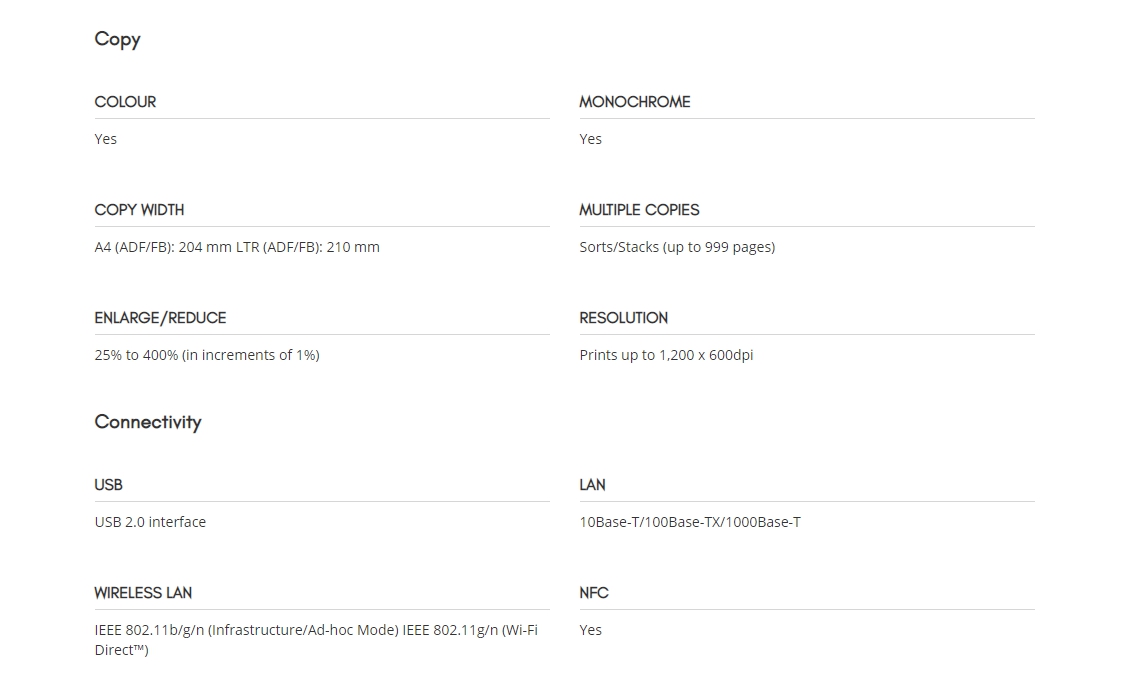Click the ENLARGE/REDUCE label

(160, 318)
